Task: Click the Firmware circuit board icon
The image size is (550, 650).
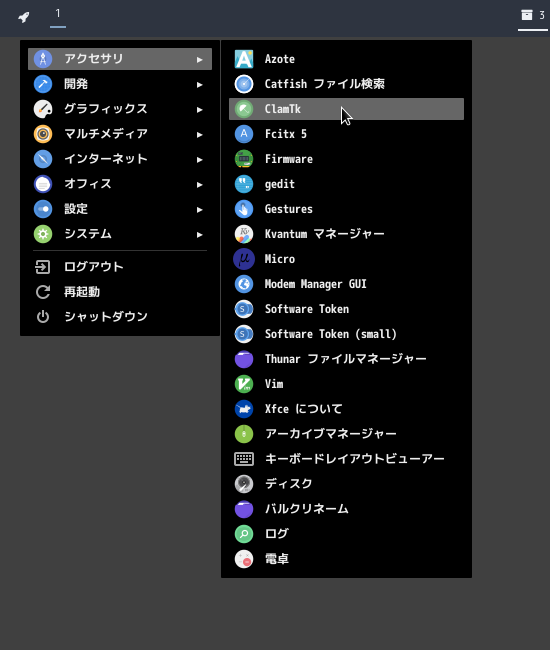Action: (x=244, y=159)
